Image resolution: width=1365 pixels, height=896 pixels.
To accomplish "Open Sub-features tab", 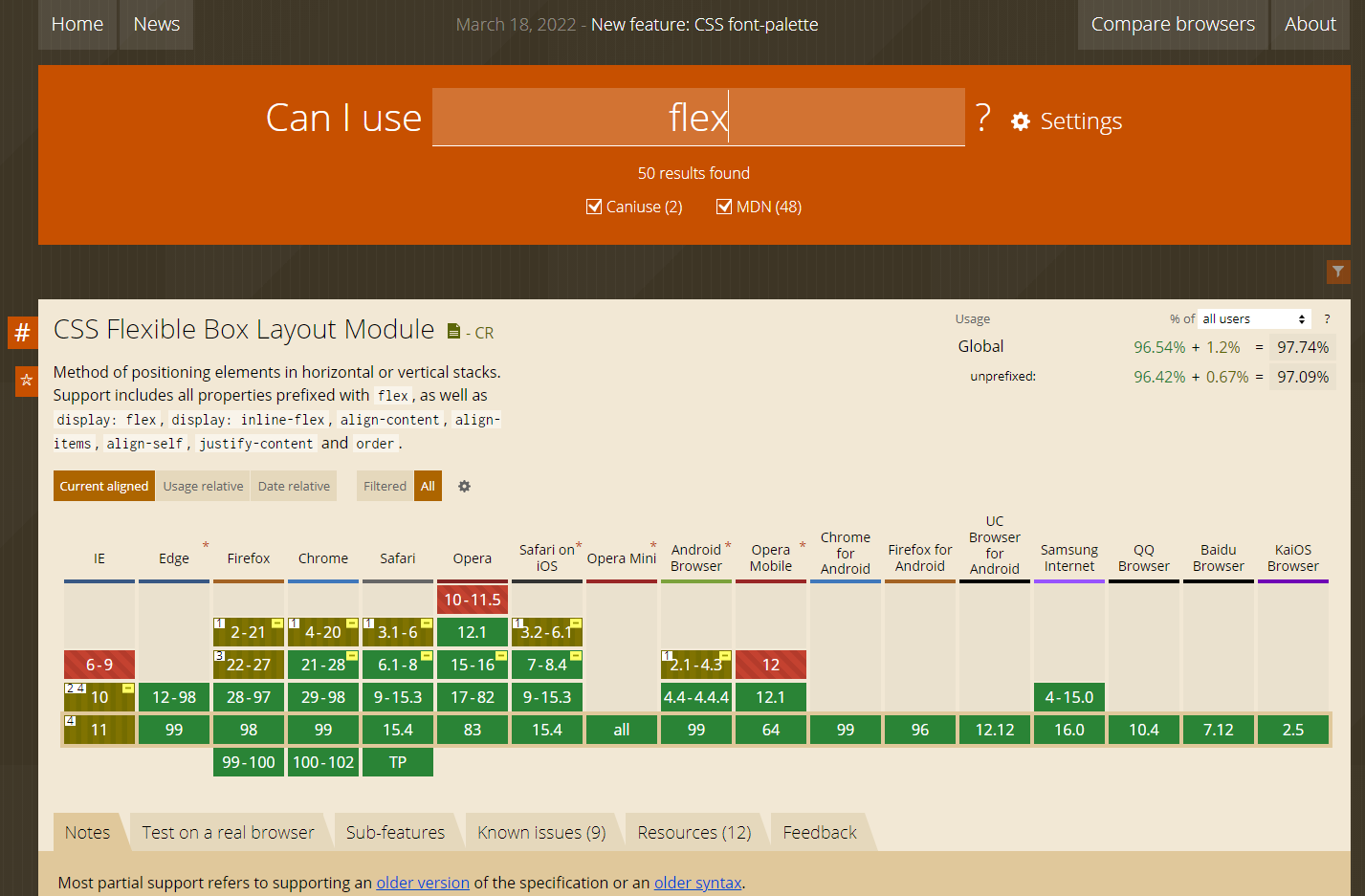I will [x=395, y=832].
